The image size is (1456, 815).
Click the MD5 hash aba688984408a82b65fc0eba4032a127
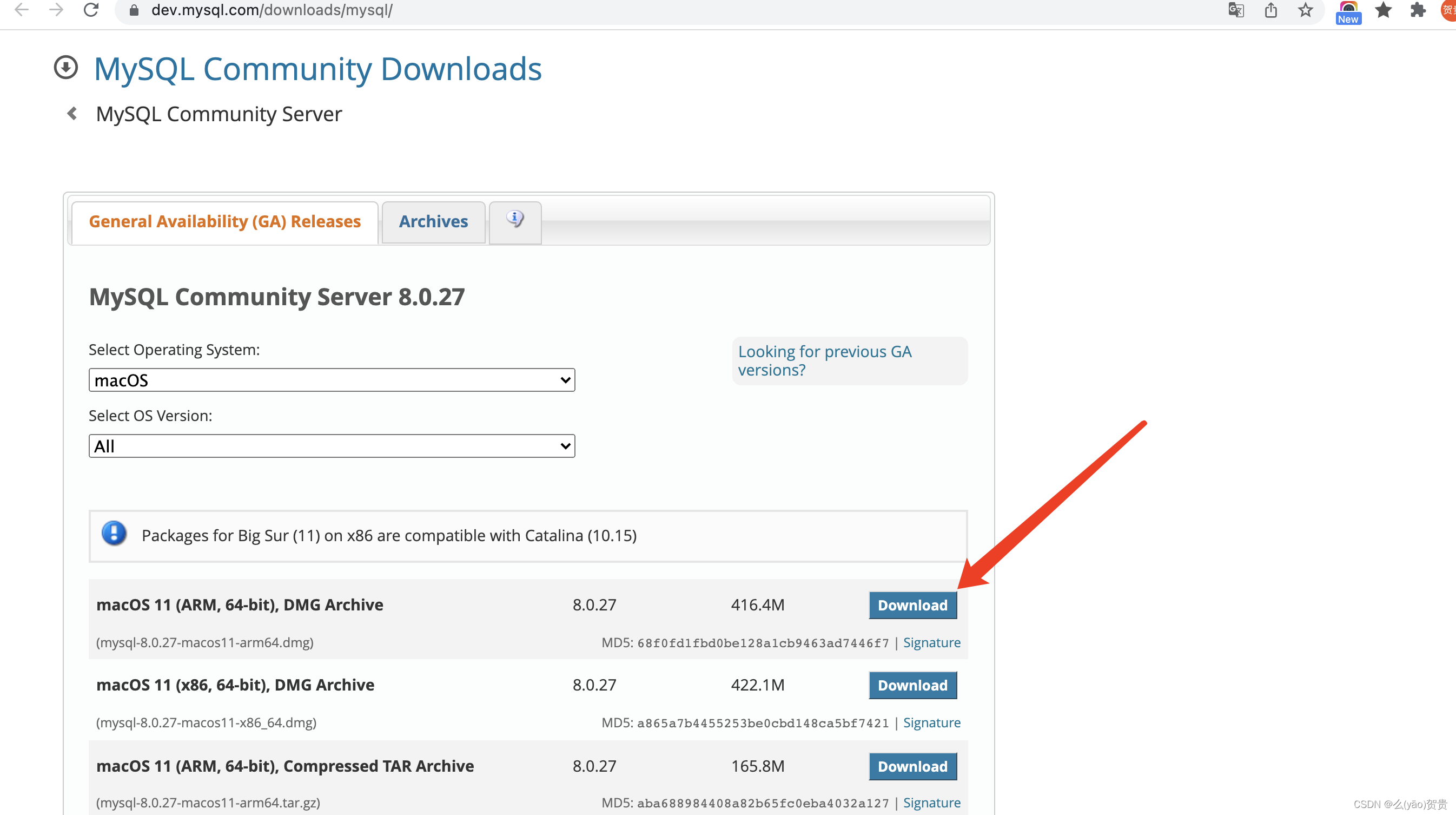(763, 804)
